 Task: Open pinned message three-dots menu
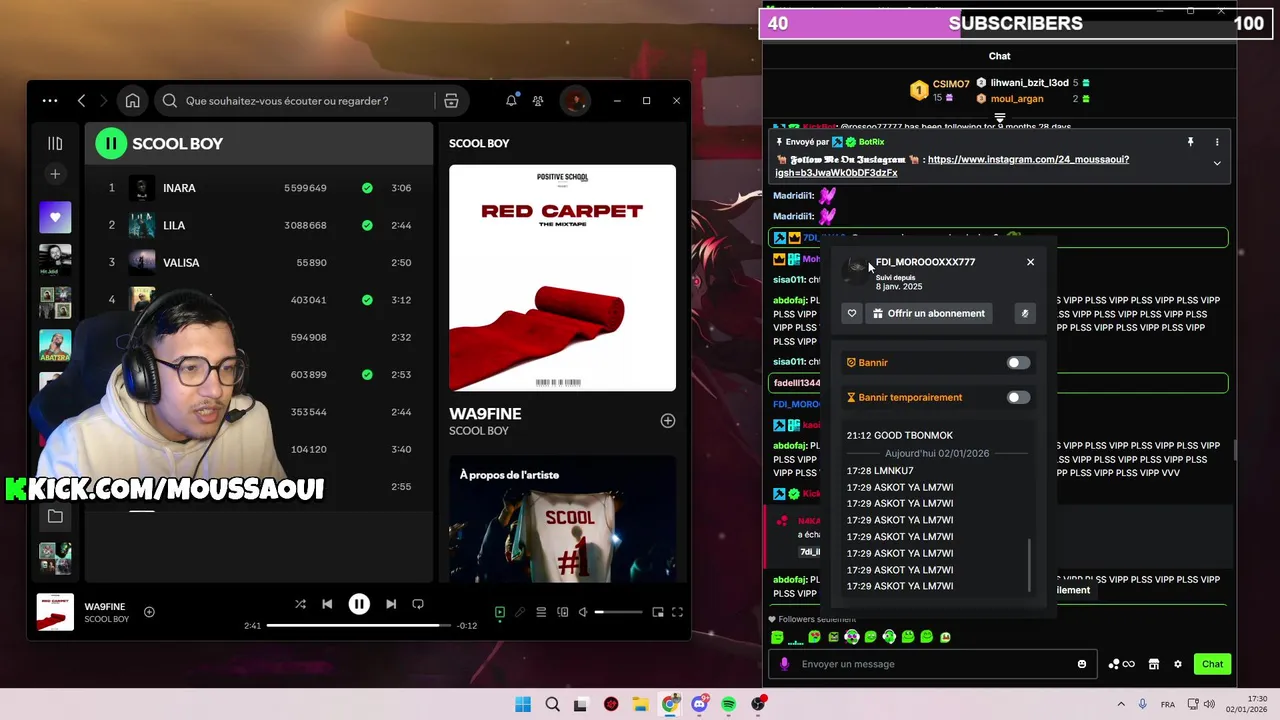[x=1217, y=142]
